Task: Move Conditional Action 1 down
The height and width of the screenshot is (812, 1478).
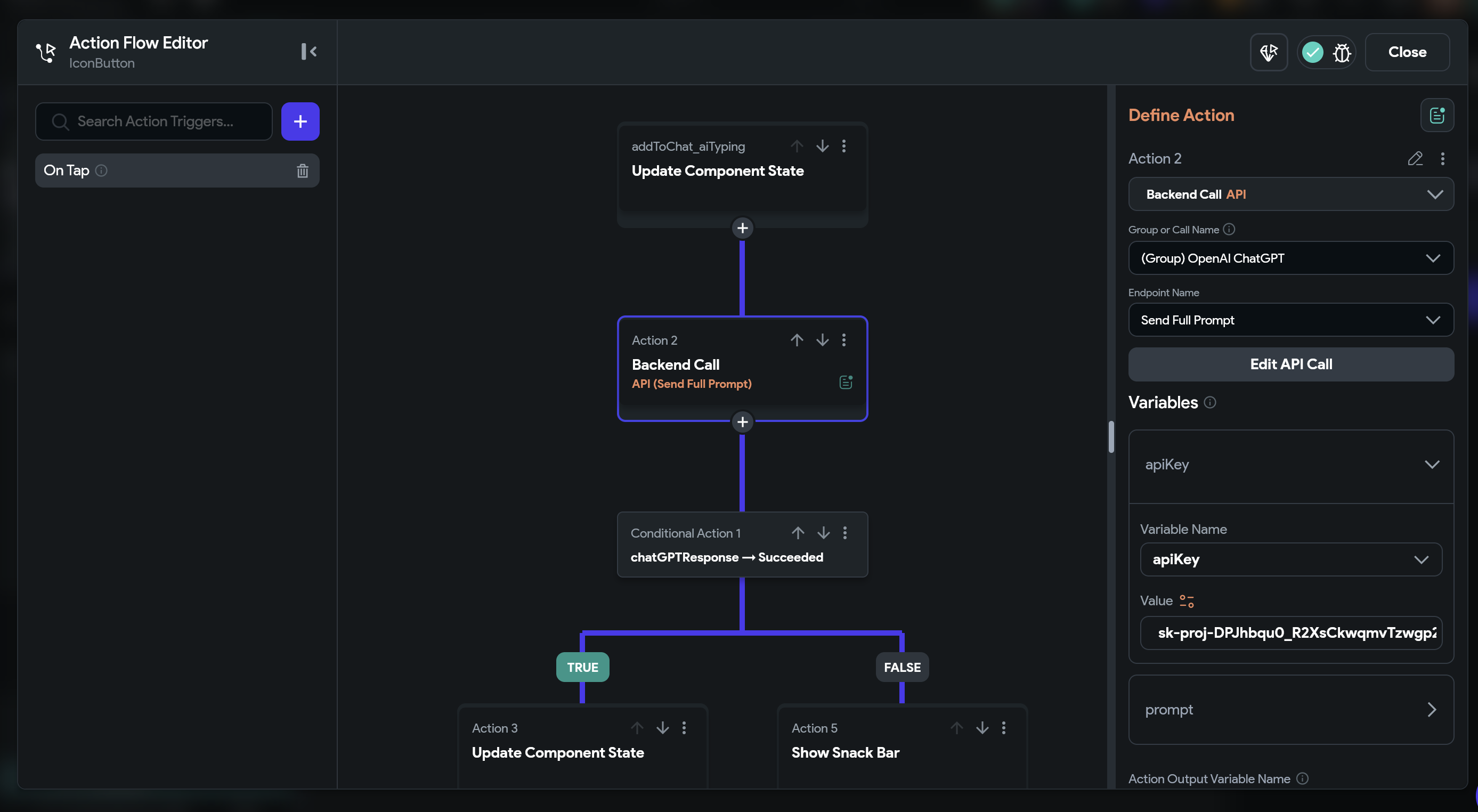Action: point(823,532)
